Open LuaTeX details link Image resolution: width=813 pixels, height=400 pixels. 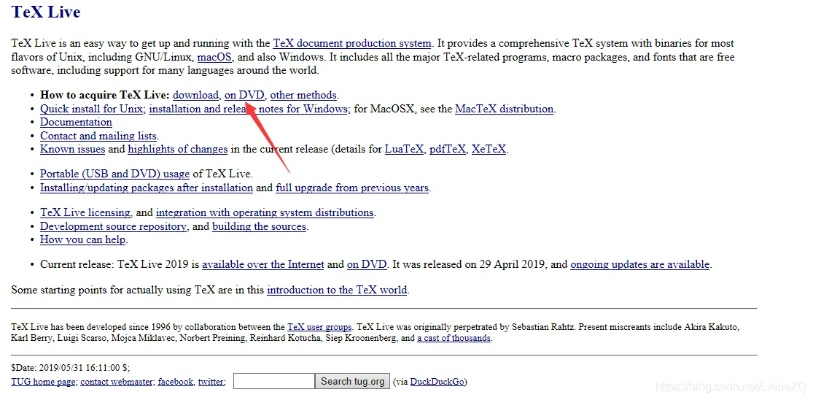coord(404,149)
